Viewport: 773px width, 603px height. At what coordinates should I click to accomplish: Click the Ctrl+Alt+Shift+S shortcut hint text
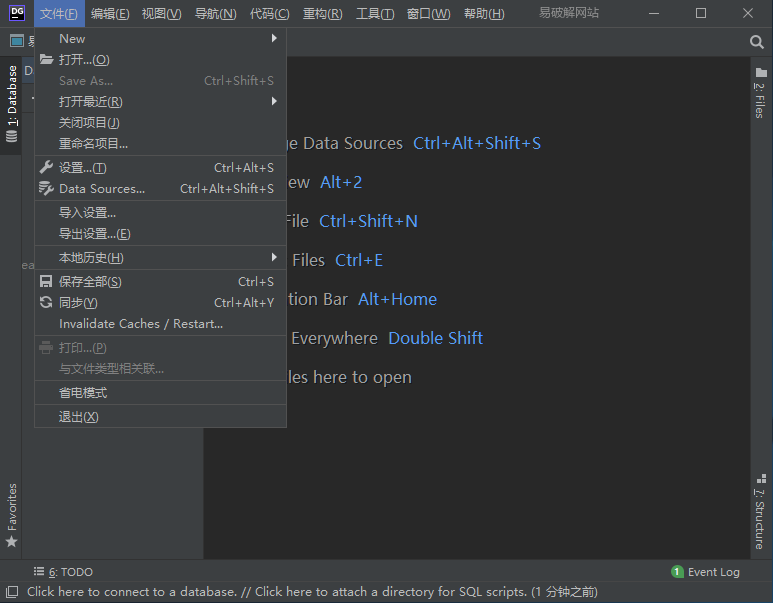click(x=477, y=143)
